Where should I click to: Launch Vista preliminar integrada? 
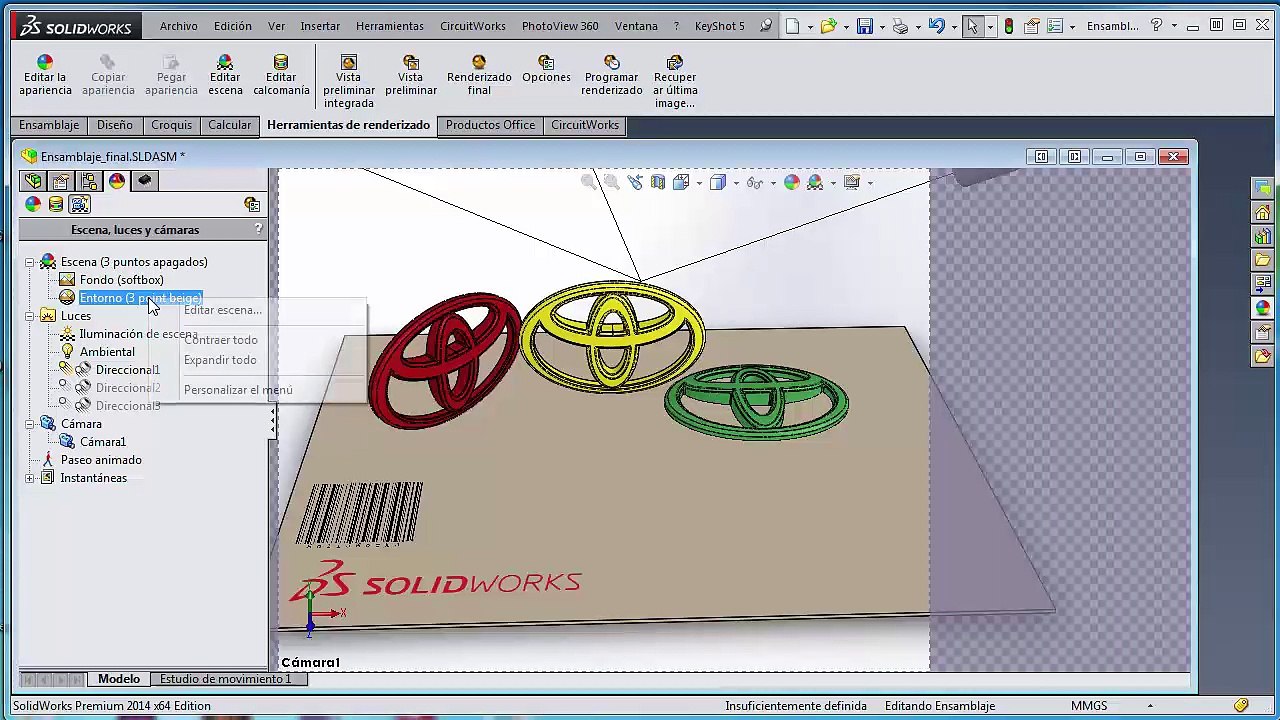(348, 82)
